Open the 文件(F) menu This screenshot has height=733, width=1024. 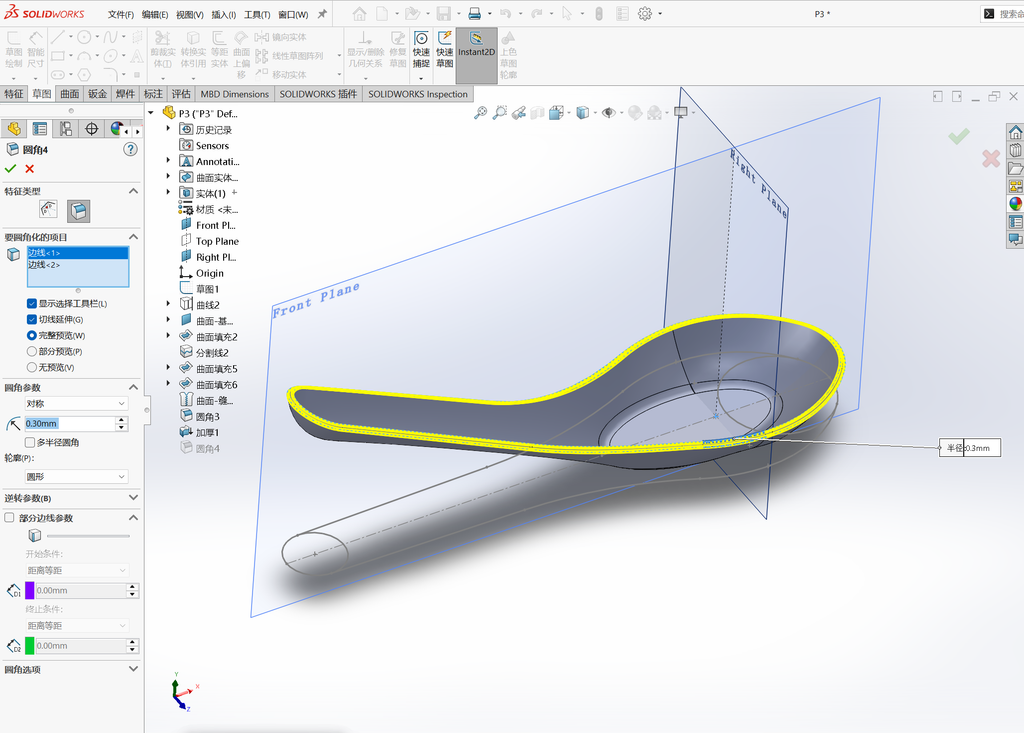[x=121, y=14]
